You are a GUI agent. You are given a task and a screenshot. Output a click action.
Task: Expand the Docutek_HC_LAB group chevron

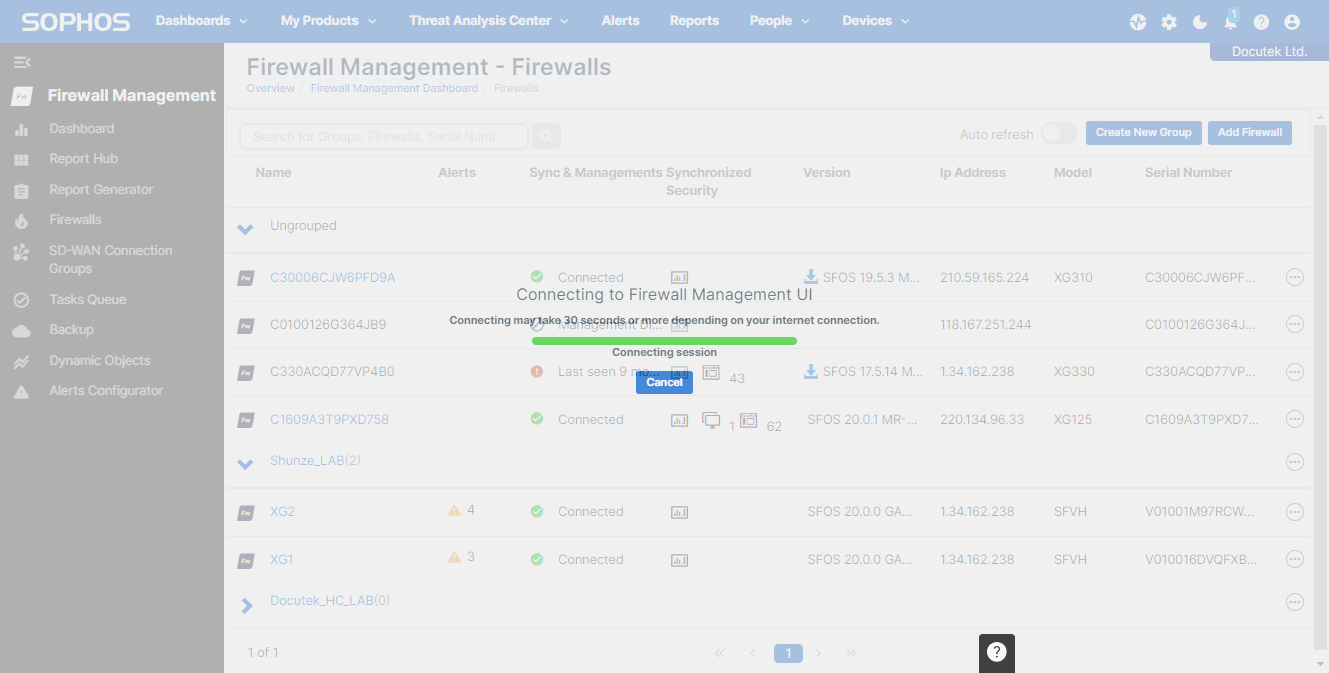246,605
